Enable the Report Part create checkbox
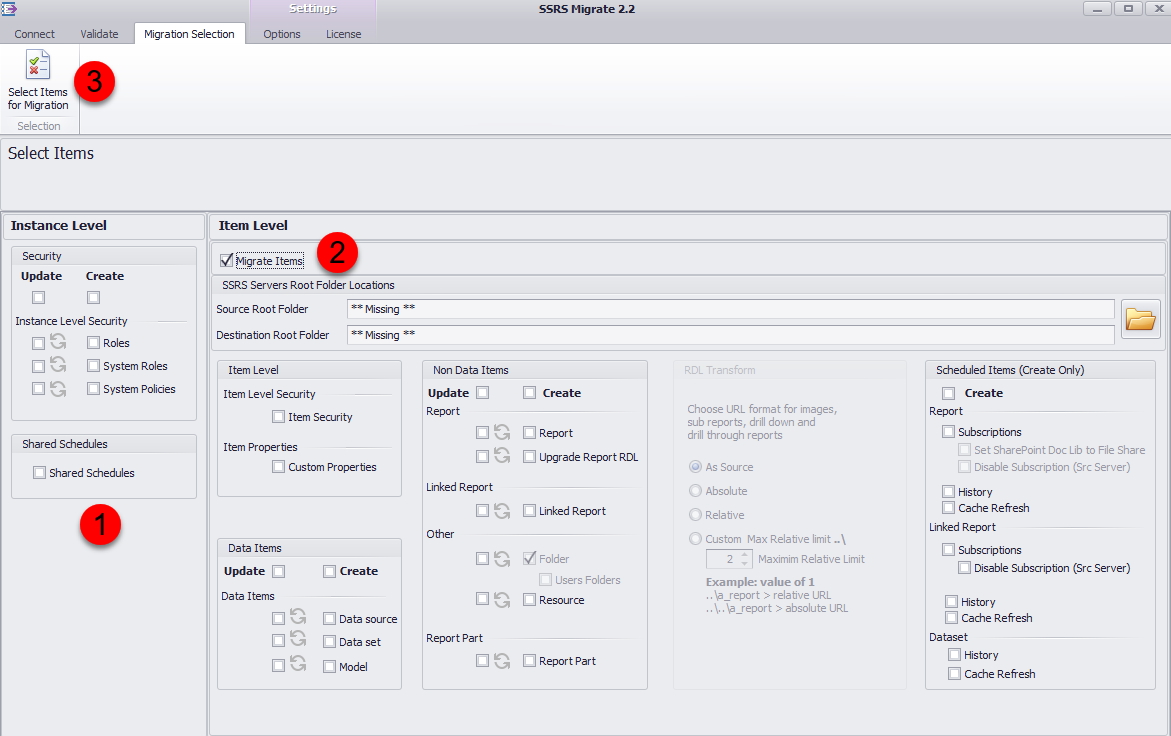 click(529, 661)
